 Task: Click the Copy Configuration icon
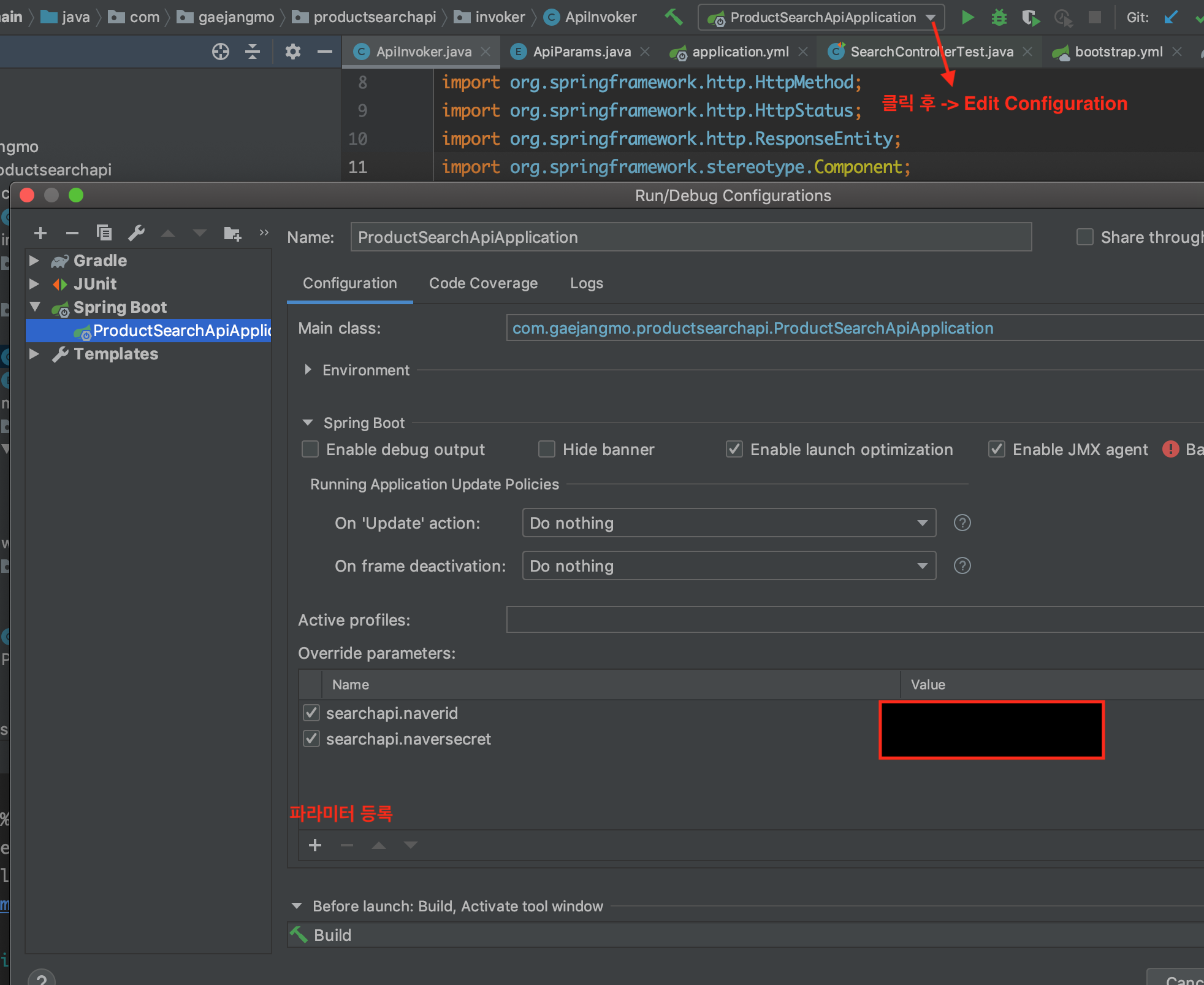click(104, 233)
